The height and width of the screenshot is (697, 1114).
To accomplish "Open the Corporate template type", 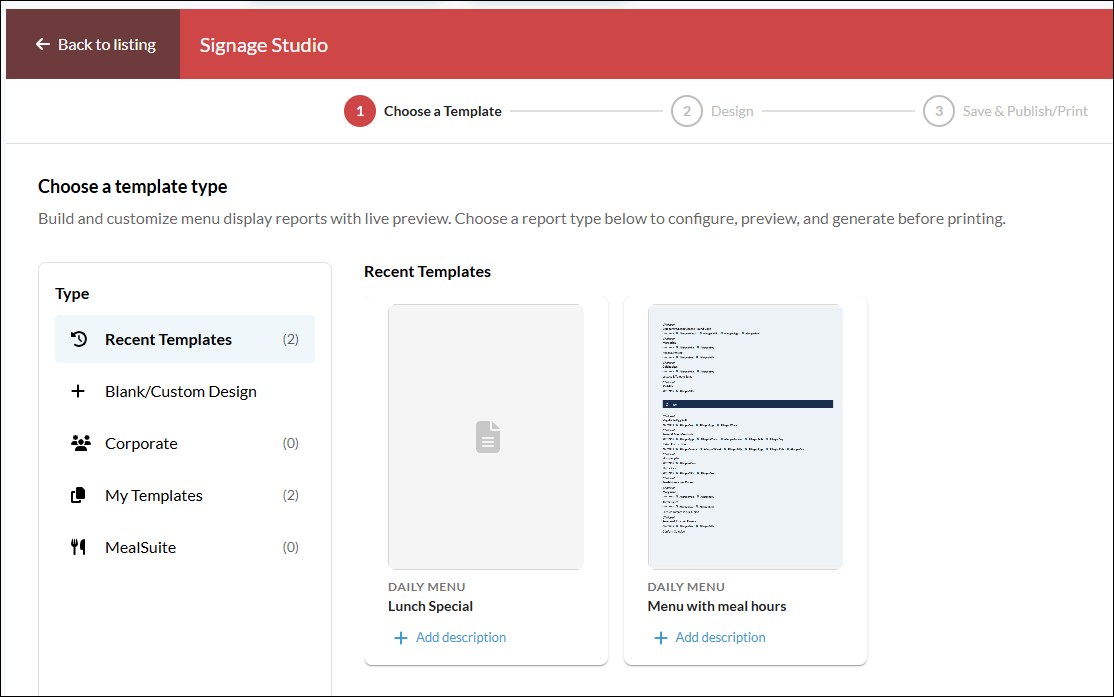I will [185, 443].
